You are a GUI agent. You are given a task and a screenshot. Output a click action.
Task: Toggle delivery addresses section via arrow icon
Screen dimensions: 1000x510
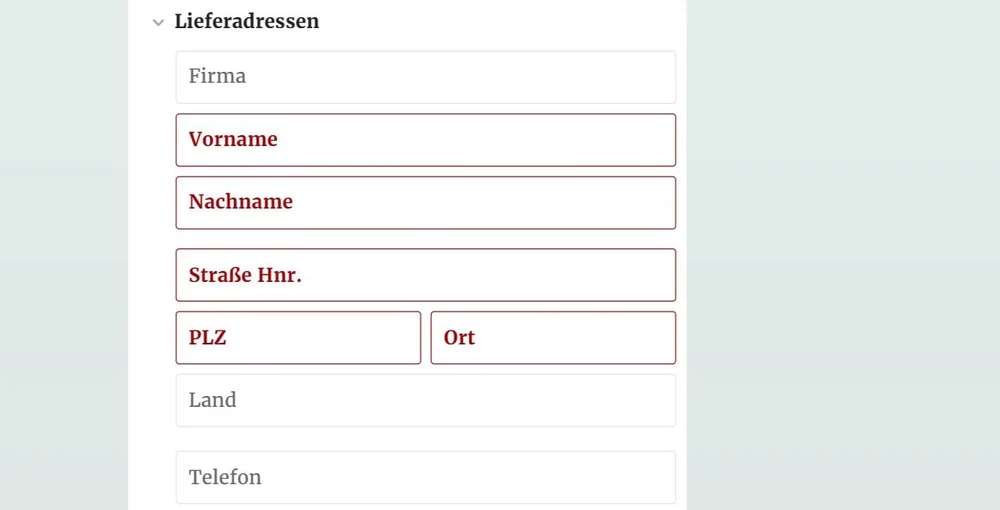pos(158,23)
